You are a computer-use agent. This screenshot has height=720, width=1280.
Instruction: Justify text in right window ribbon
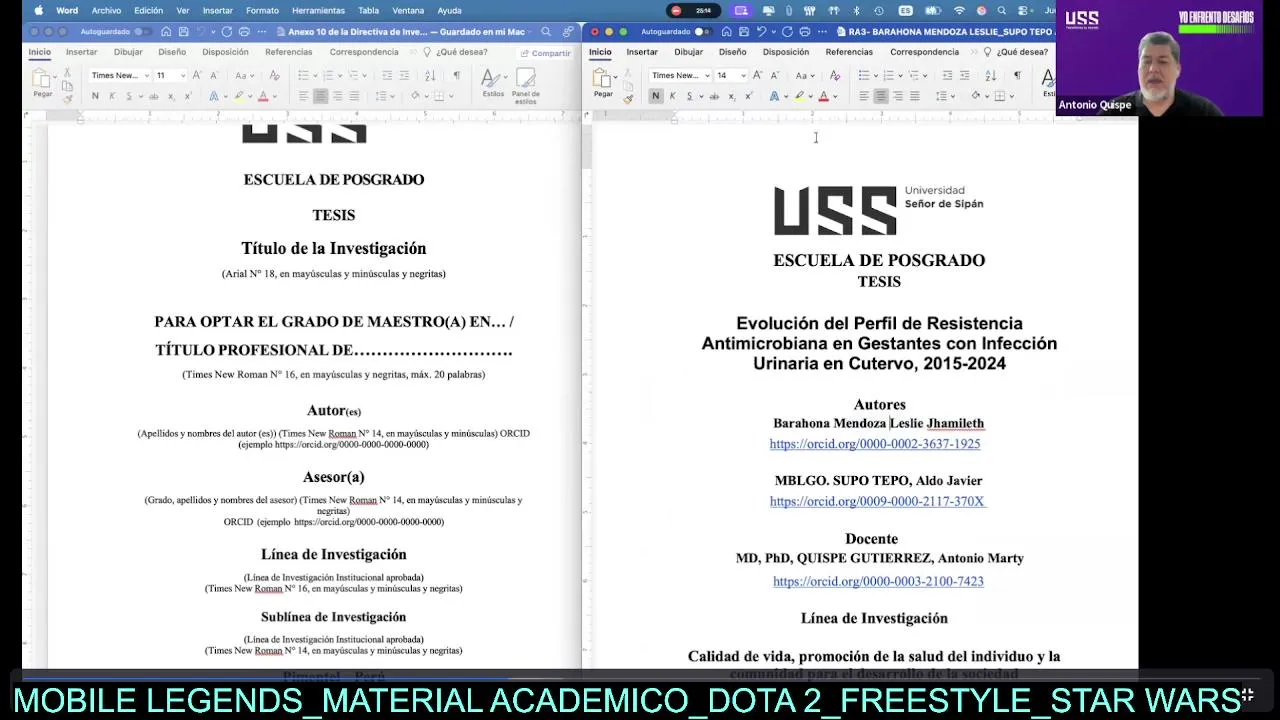(x=915, y=96)
